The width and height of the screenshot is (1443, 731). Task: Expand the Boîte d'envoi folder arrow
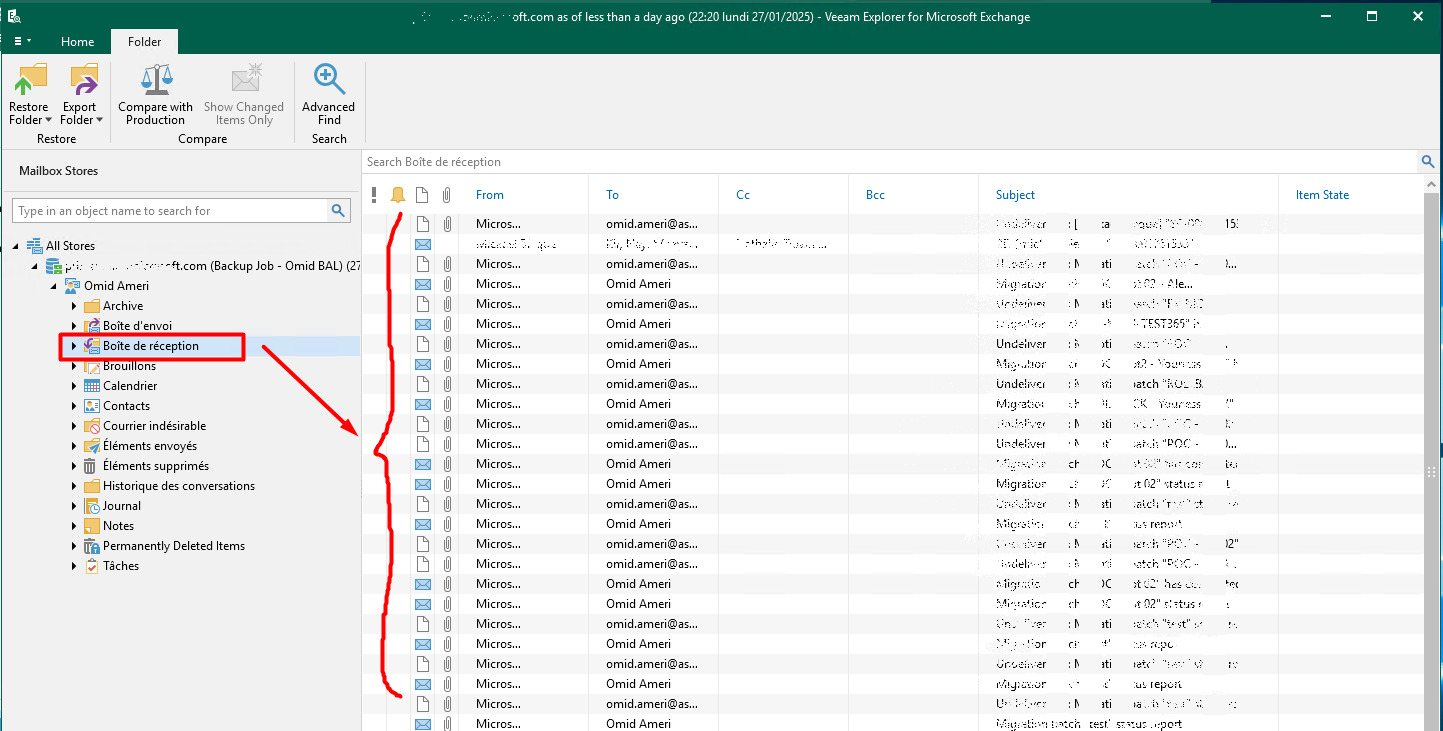74,326
